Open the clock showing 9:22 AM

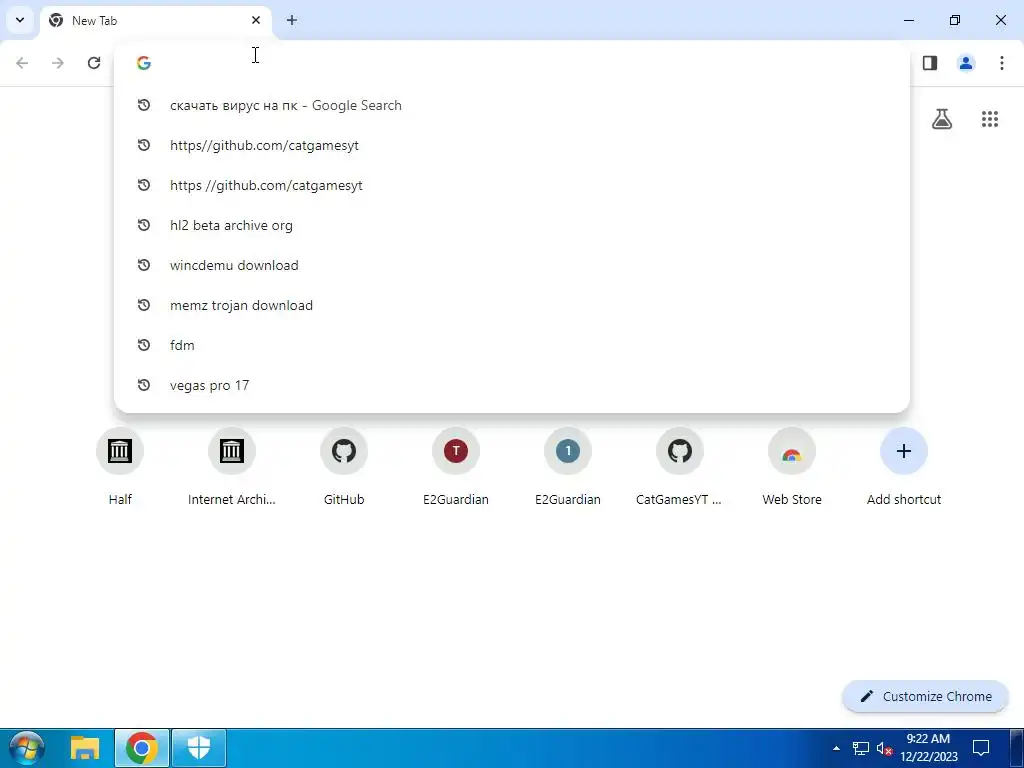pyautogui.click(x=929, y=748)
